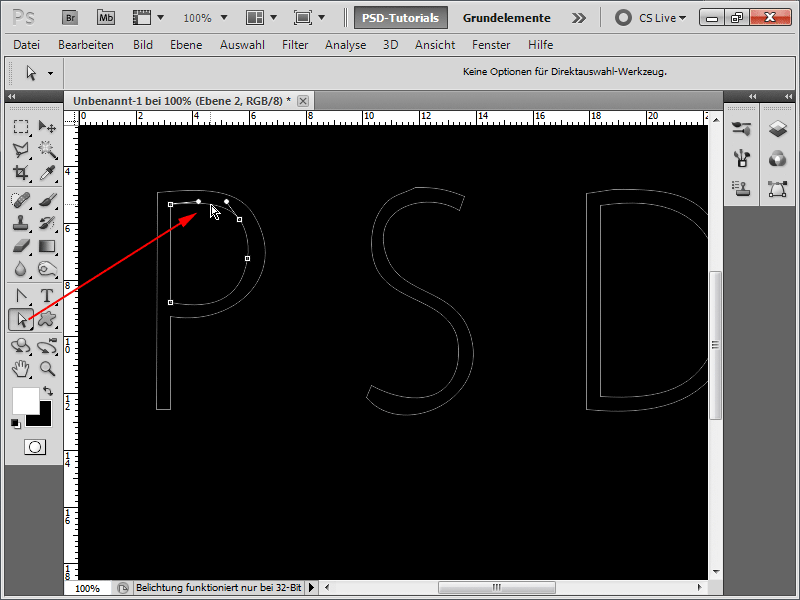800x600 pixels.
Task: Select the Brush tool
Action: click(x=47, y=200)
